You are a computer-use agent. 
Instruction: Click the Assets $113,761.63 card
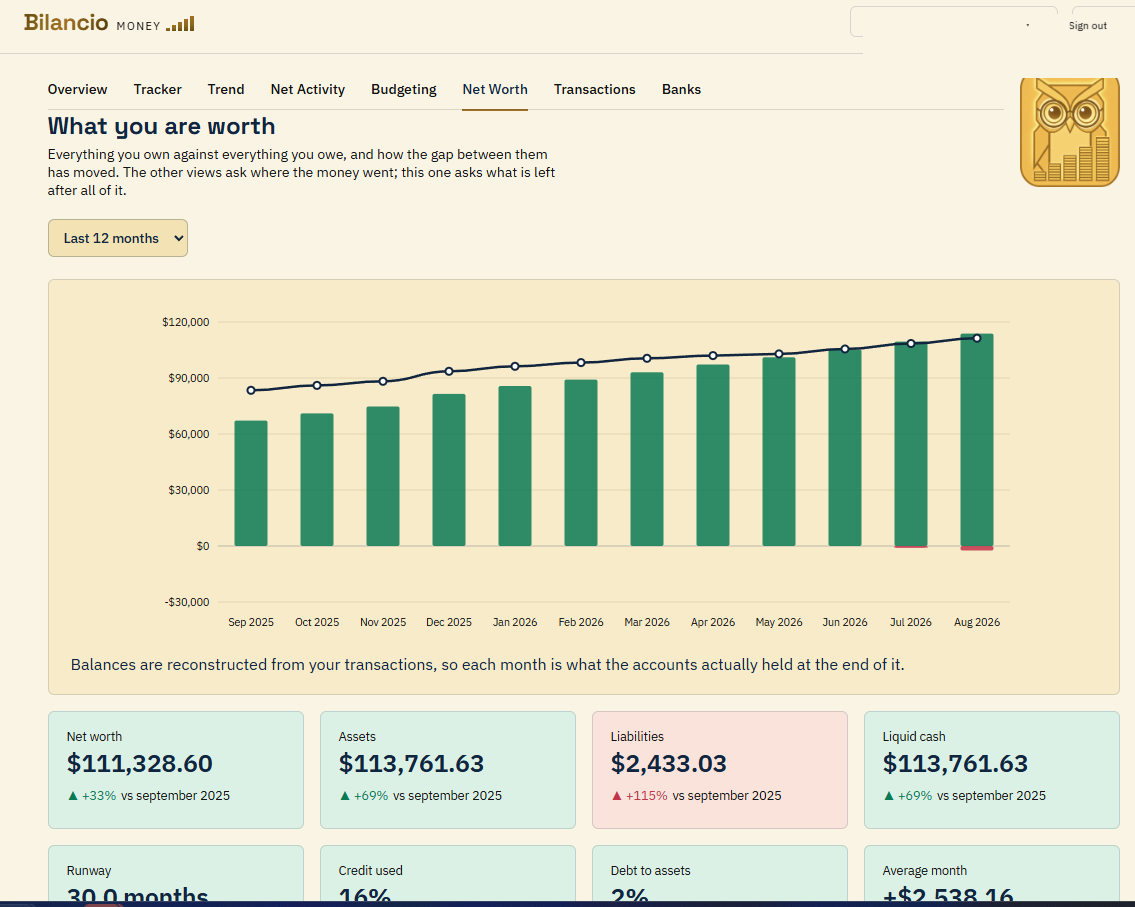click(448, 769)
